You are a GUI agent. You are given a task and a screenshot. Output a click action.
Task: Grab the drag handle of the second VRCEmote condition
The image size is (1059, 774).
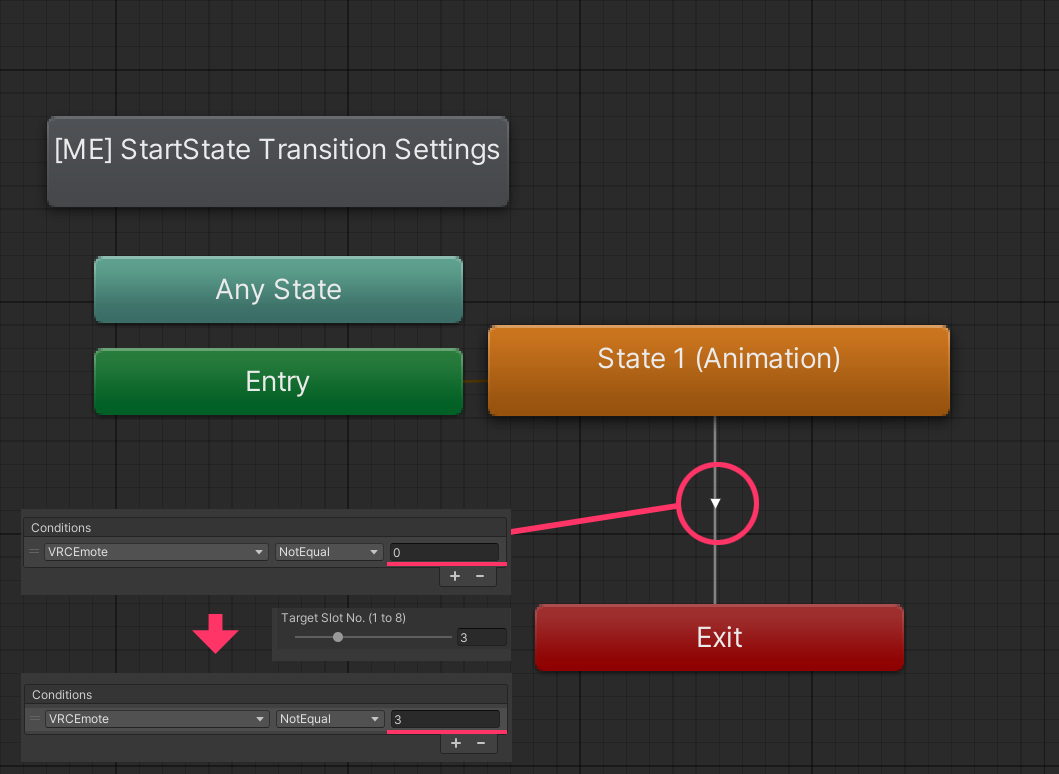tap(34, 718)
